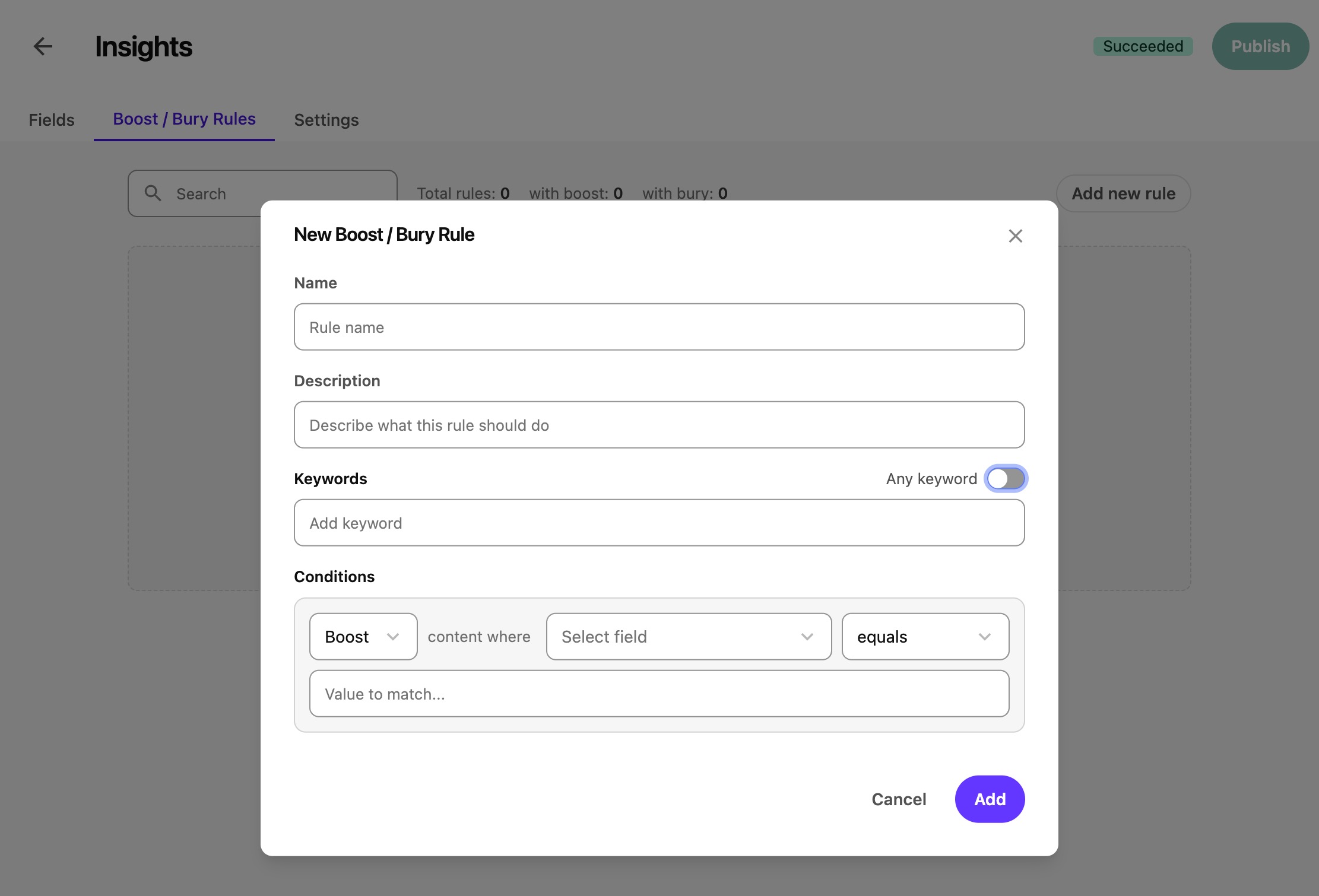Click the Succeeded status badge

(x=1143, y=46)
